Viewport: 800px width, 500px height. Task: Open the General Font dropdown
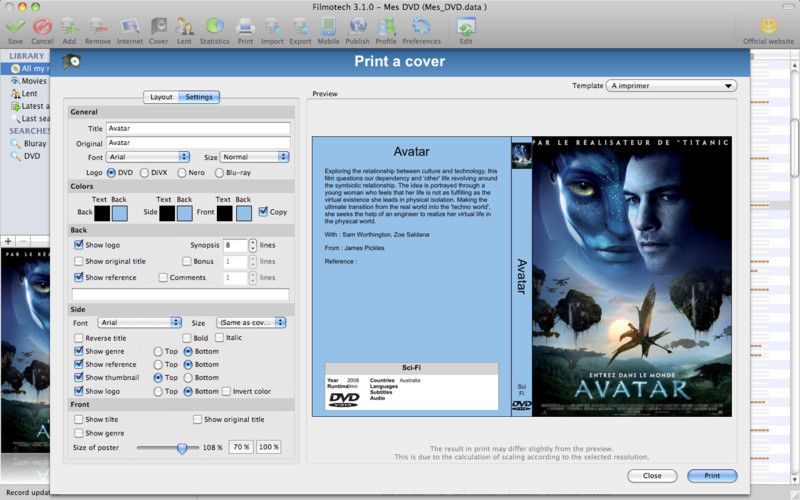point(148,157)
